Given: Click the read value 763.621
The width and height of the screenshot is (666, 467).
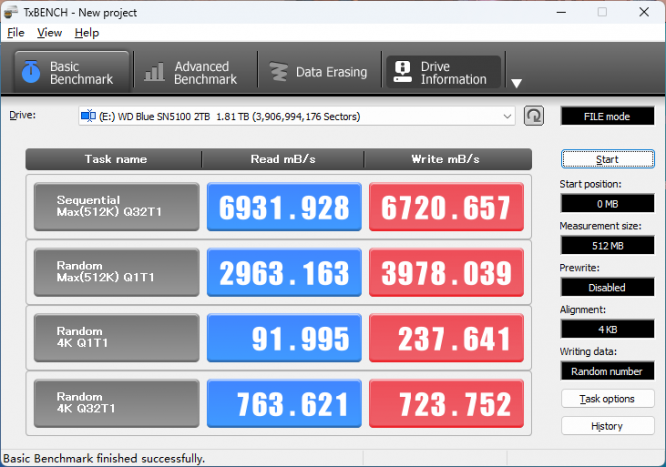Looking at the screenshot, I should pyautogui.click(x=284, y=403).
